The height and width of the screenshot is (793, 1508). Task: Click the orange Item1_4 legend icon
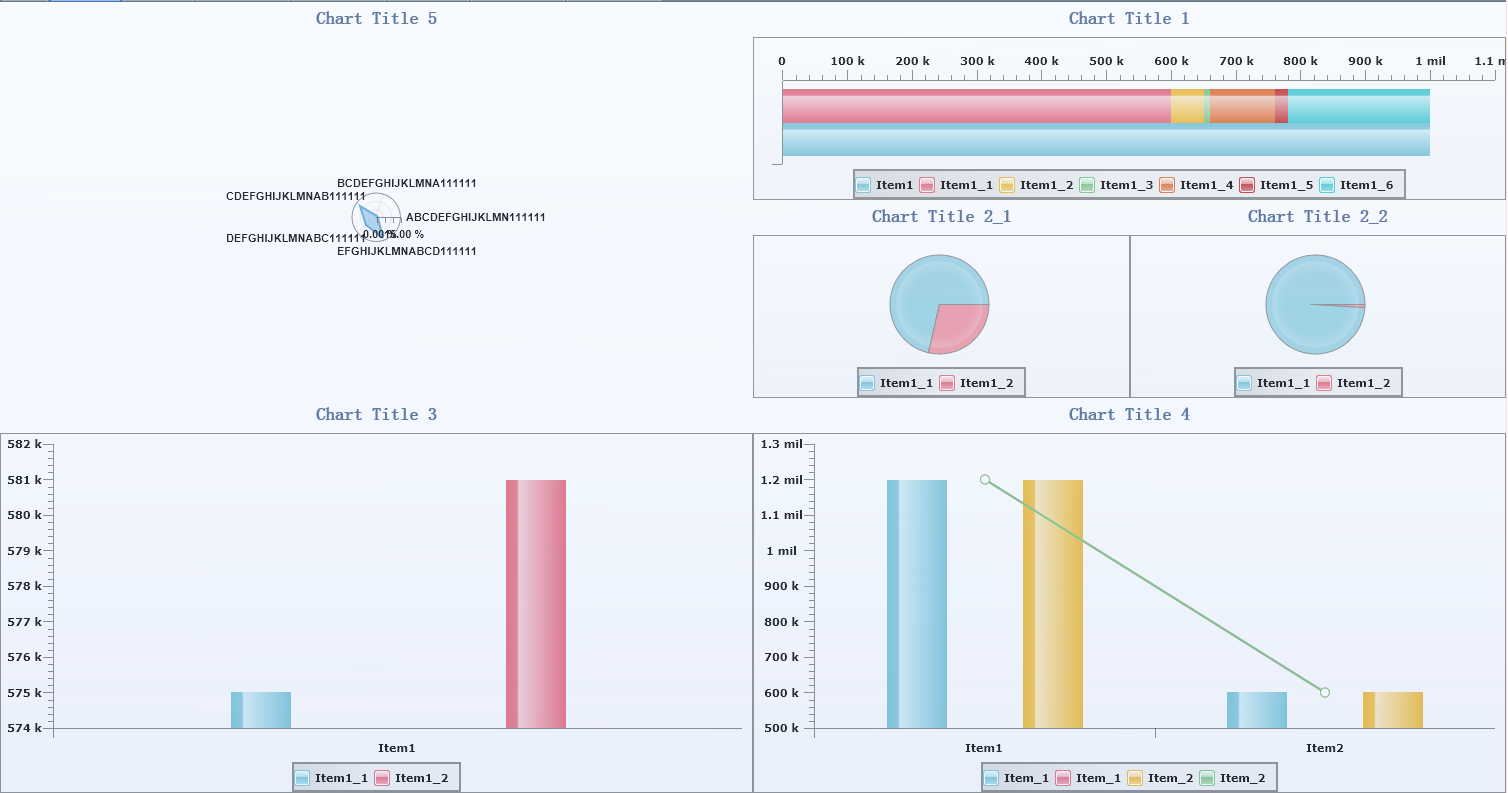(1167, 185)
